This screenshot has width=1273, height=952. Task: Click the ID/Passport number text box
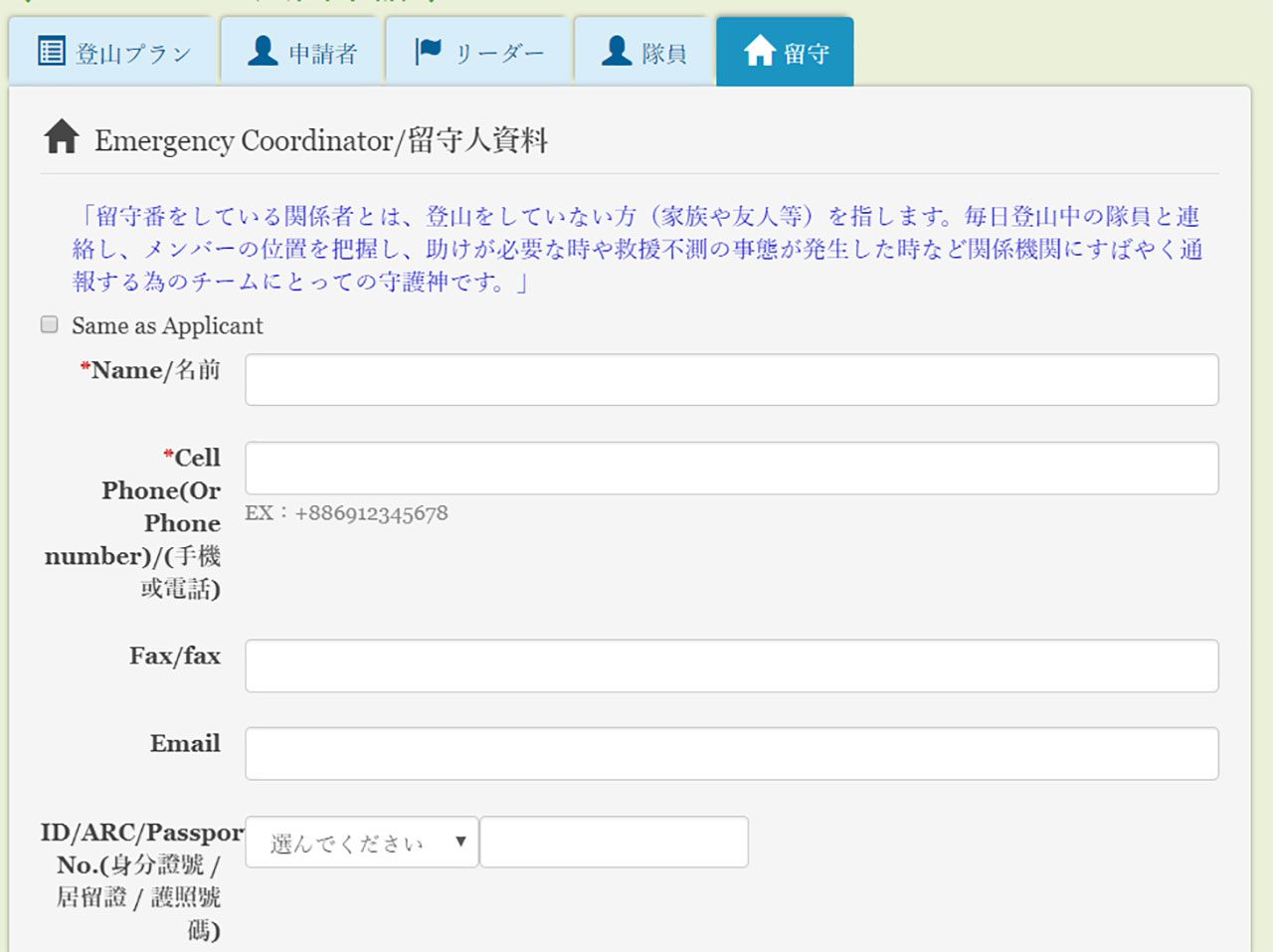[x=614, y=843]
